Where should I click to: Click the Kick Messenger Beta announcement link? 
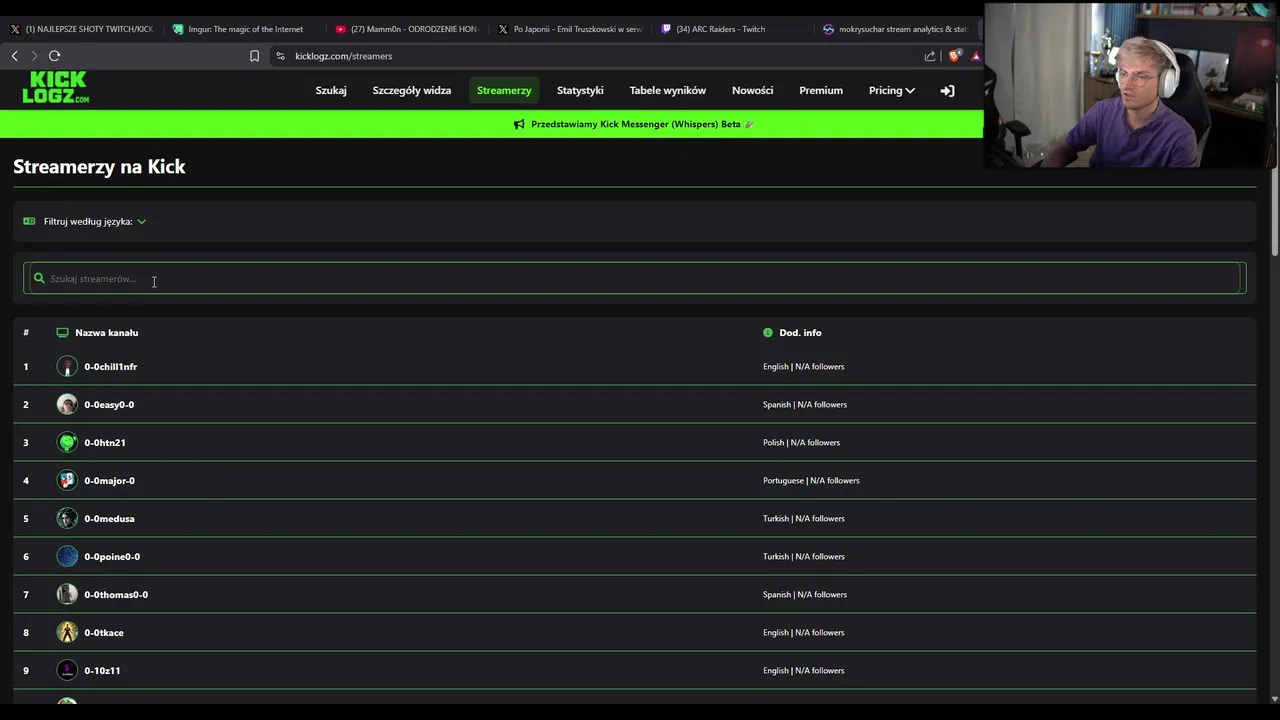click(x=636, y=124)
